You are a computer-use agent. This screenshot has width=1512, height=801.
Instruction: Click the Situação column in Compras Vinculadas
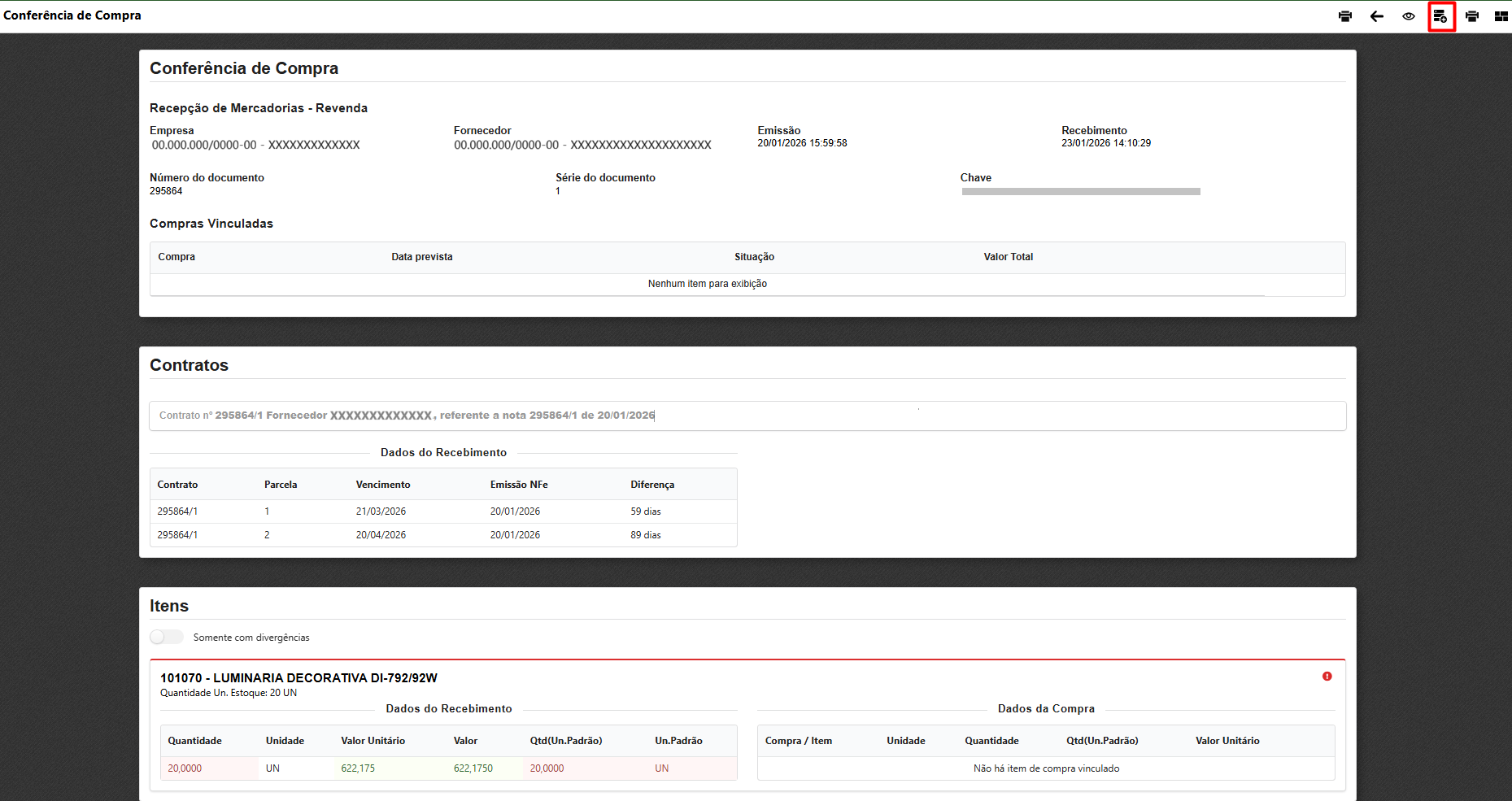pyautogui.click(x=754, y=257)
